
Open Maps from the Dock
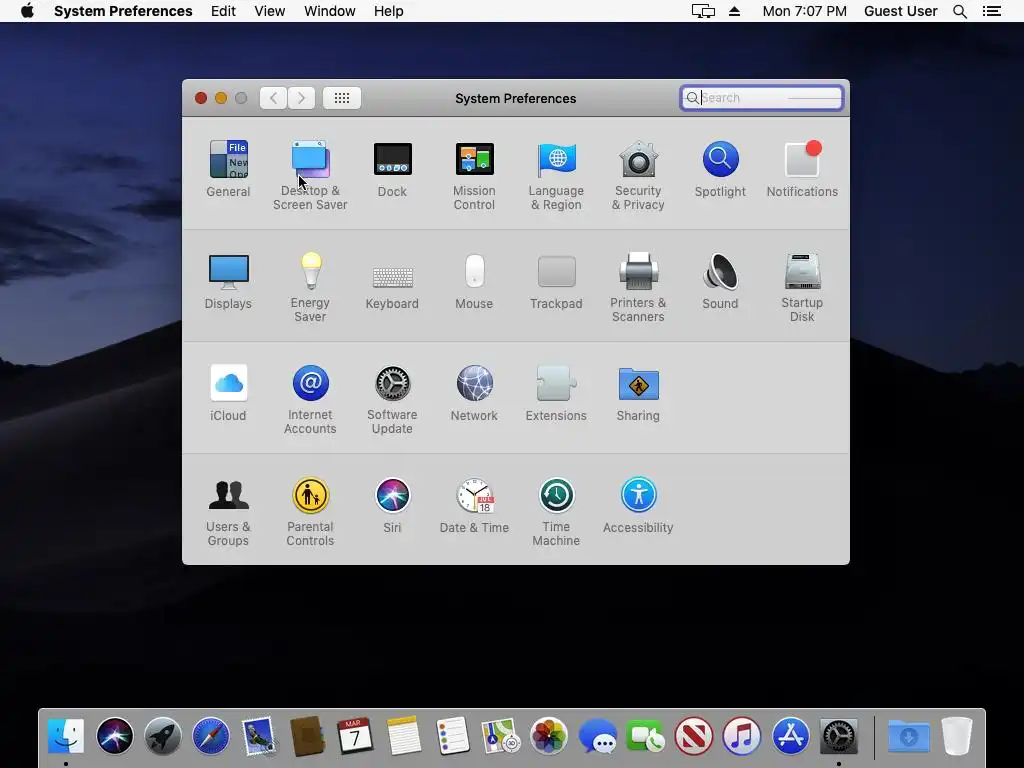(500, 736)
